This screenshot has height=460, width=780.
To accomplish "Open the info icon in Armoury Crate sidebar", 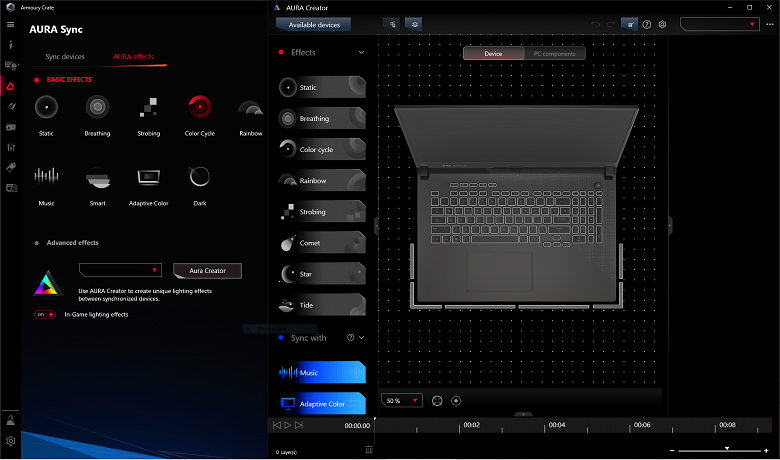I will point(10,45).
